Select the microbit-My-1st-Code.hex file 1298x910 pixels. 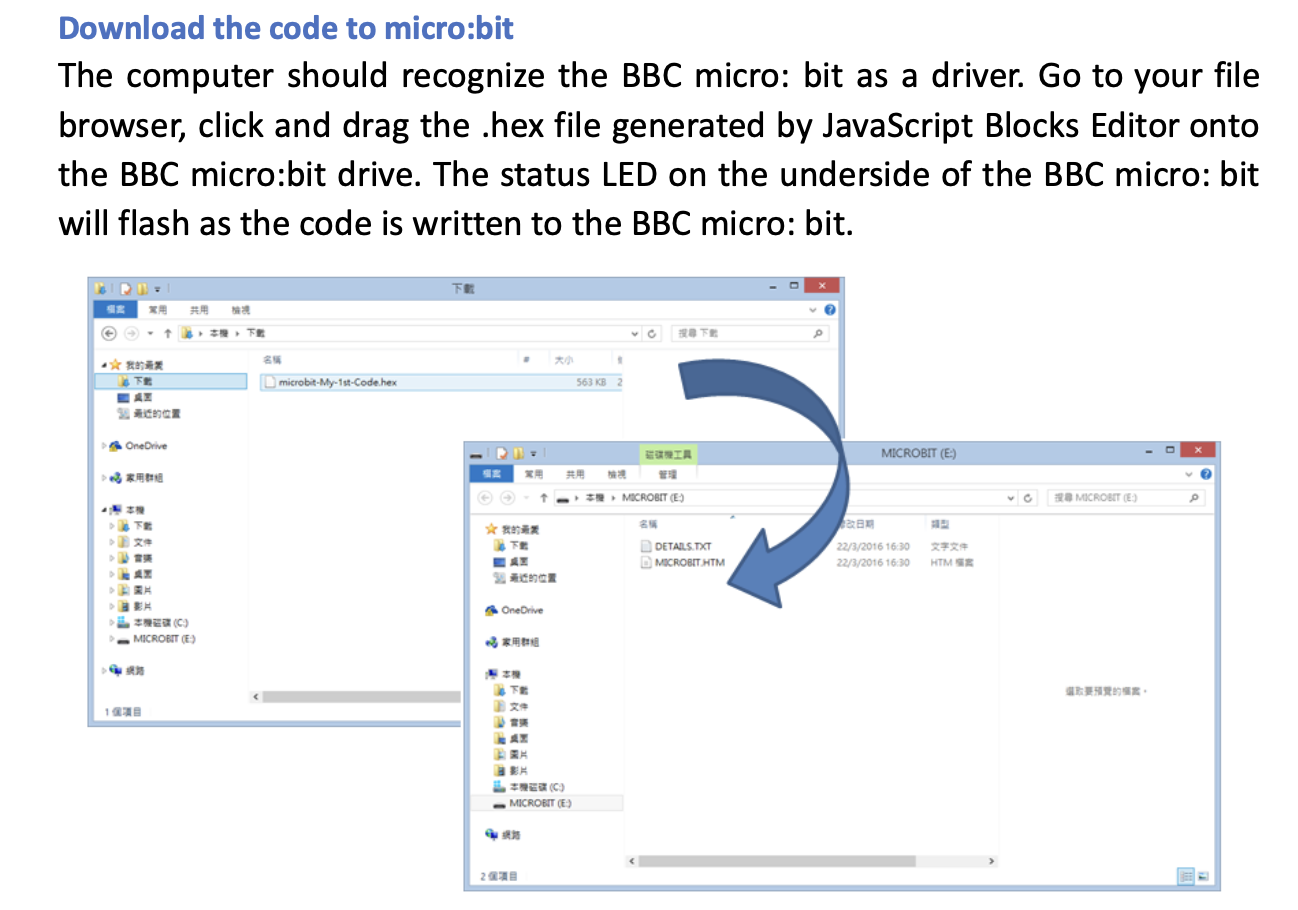pyautogui.click(x=337, y=382)
